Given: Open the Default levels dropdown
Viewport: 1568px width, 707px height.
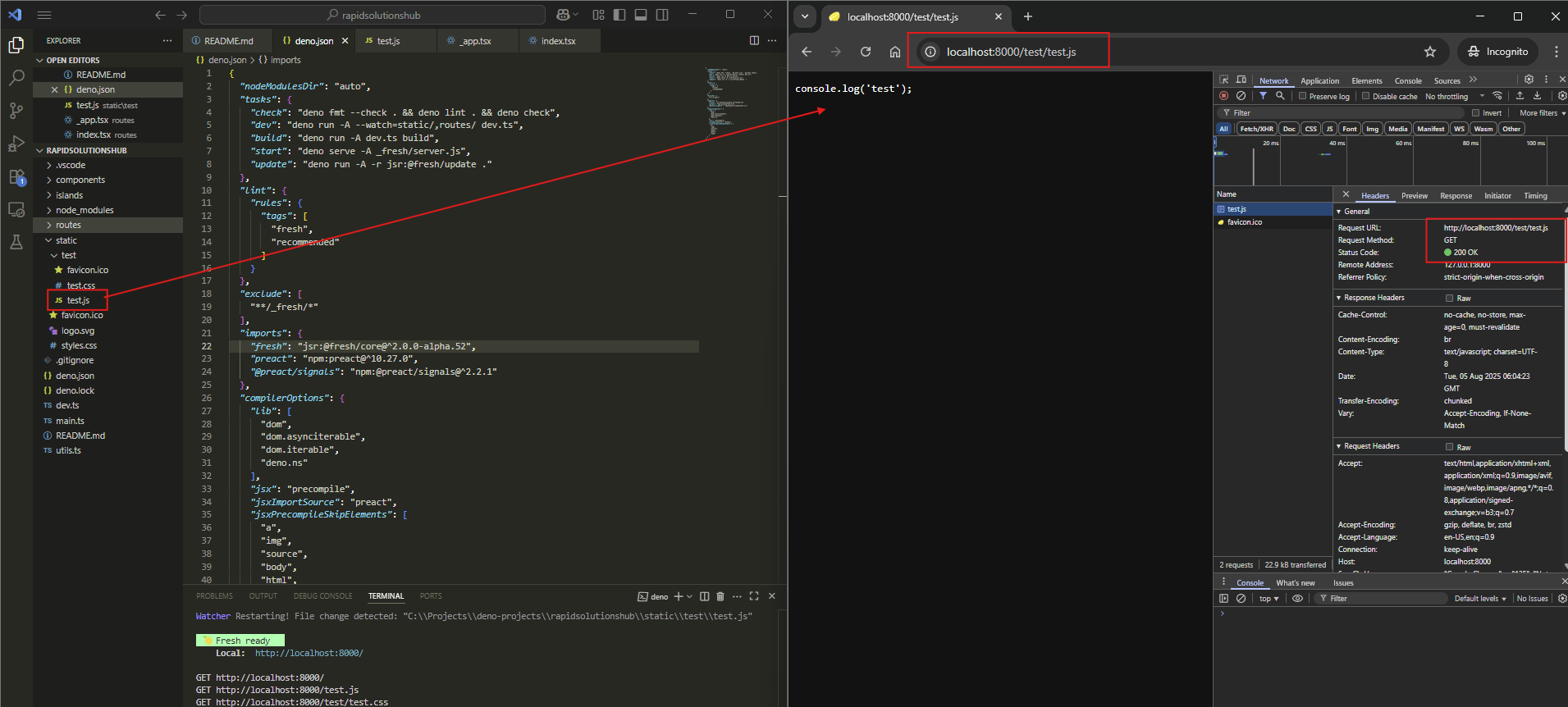Looking at the screenshot, I should click(1480, 599).
